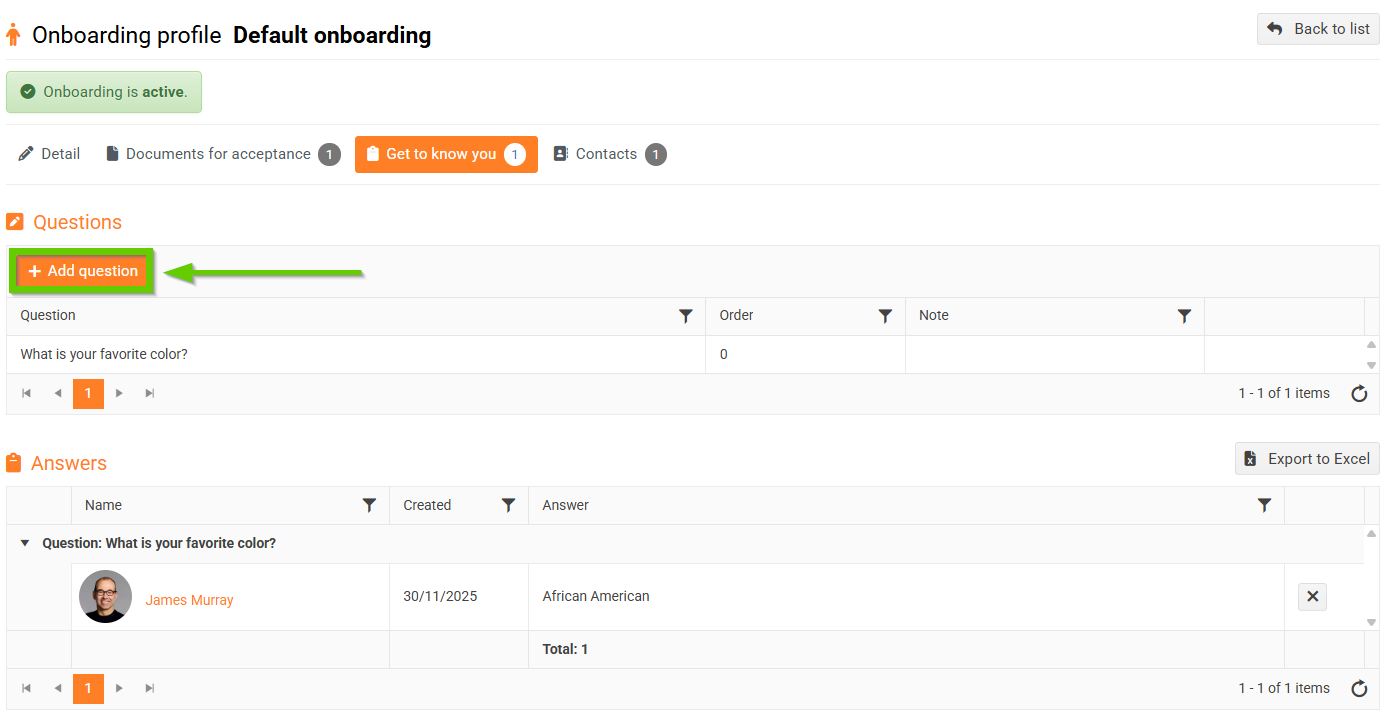
Task: Switch to the Detail tab
Action: [x=49, y=154]
